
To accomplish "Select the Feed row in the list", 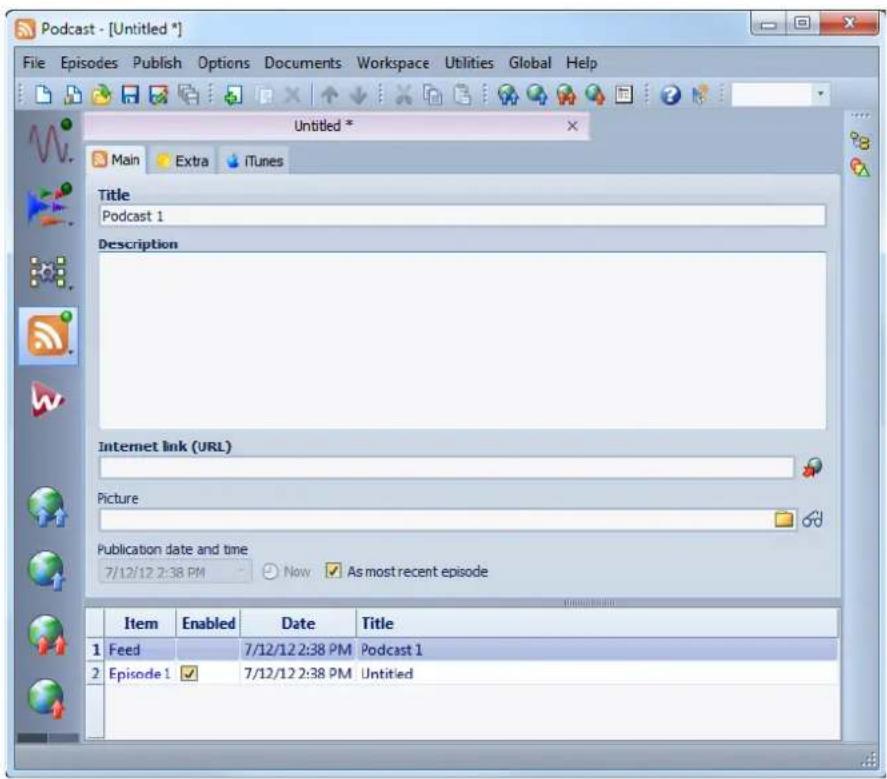I will coord(462,649).
